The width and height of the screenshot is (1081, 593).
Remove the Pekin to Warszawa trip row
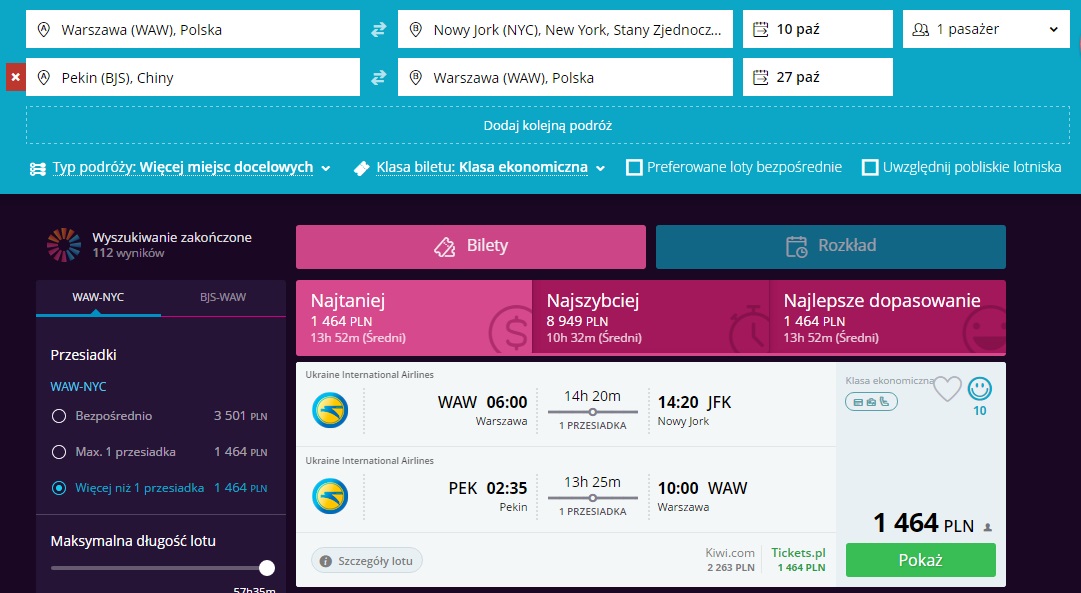coord(15,77)
